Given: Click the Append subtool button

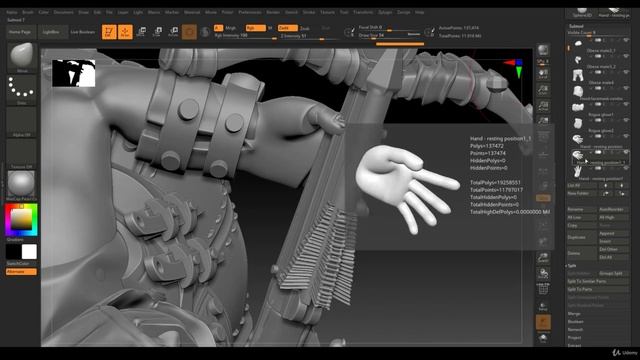Looking at the screenshot, I should click(x=613, y=233).
